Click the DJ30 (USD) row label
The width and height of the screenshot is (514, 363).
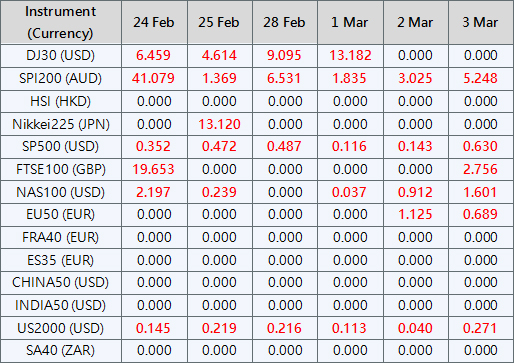tap(61, 55)
